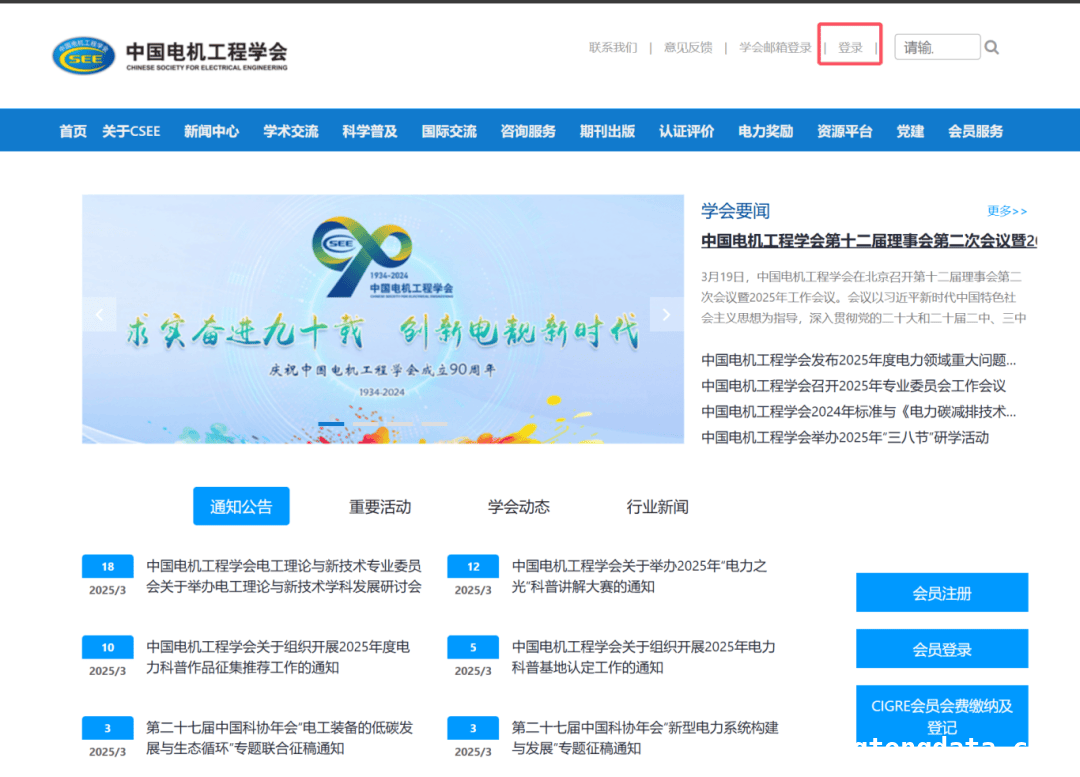Click the 登录 link in header
Image resolution: width=1080 pixels, height=777 pixels.
tap(850, 48)
